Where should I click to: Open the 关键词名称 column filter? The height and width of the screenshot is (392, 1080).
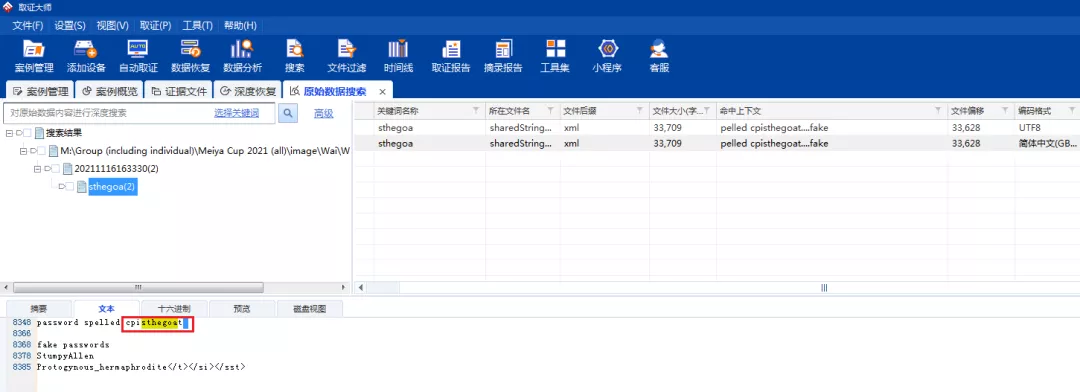coord(477,111)
